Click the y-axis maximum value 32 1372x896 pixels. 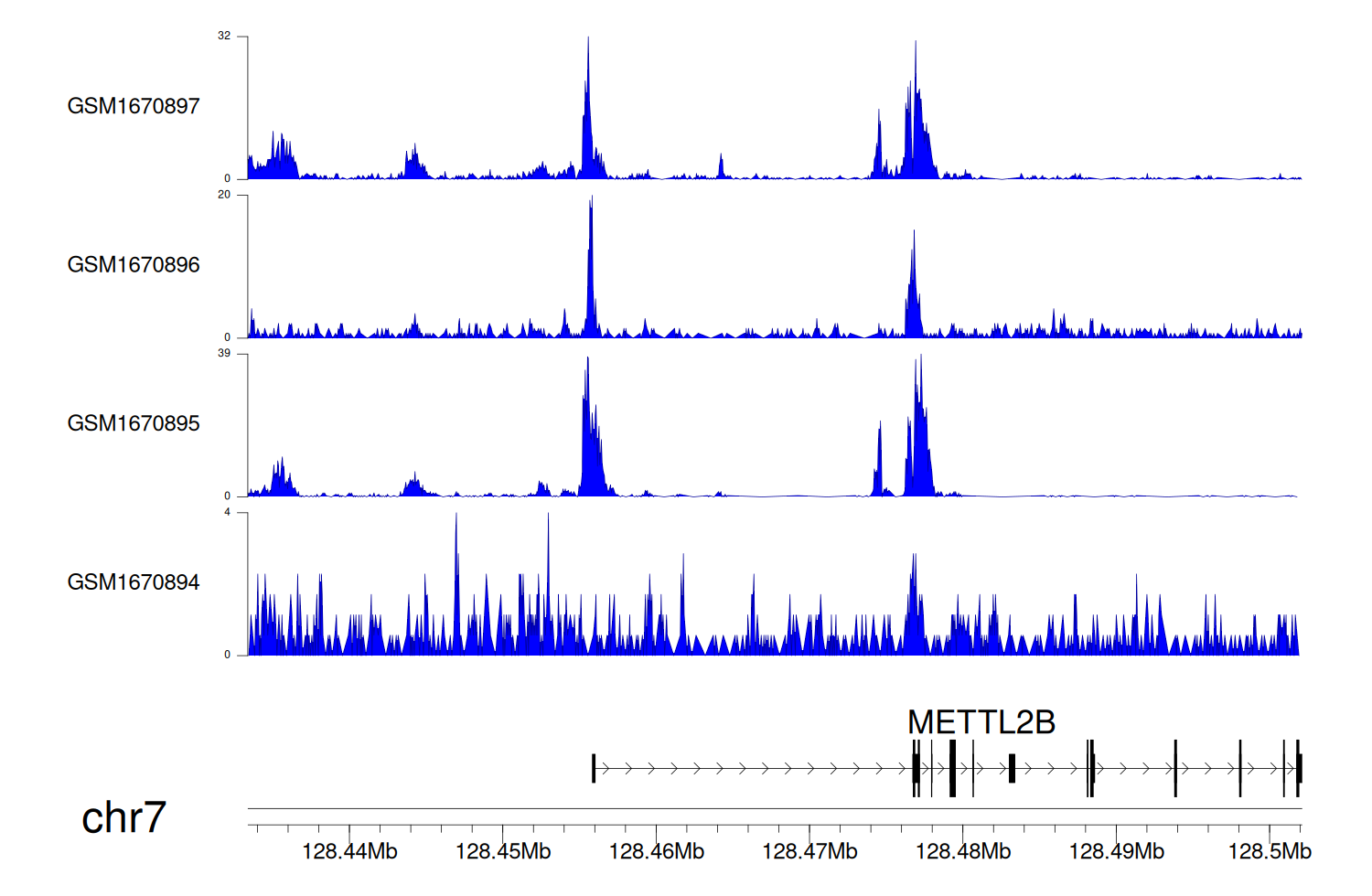[224, 37]
